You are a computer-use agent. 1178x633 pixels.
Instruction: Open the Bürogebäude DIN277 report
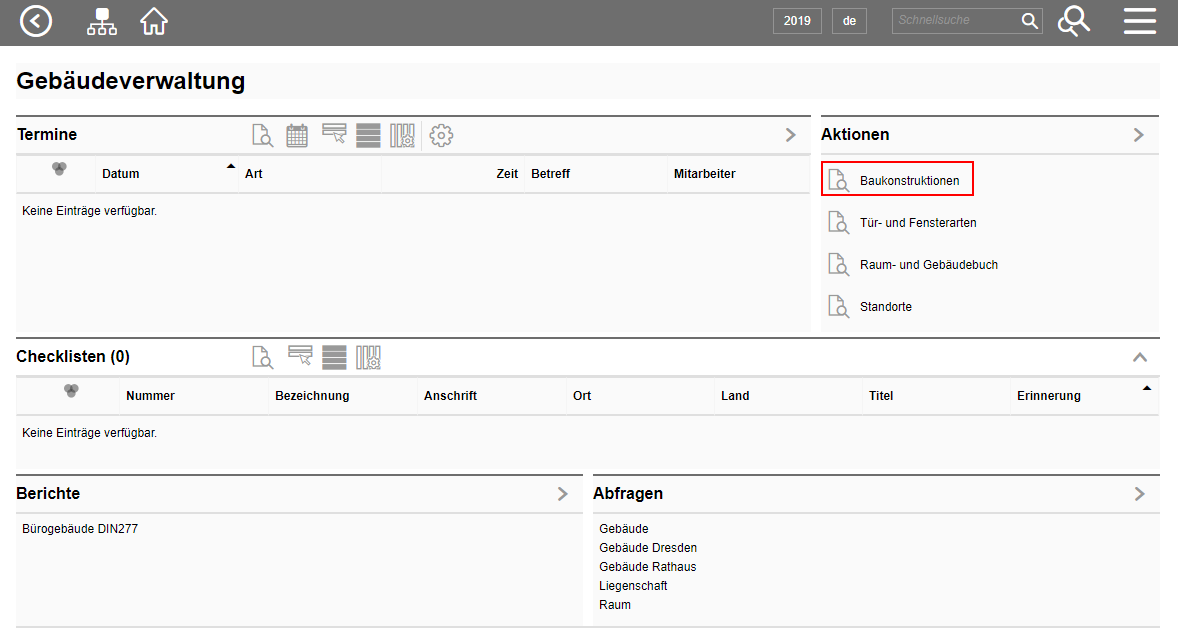coord(80,529)
